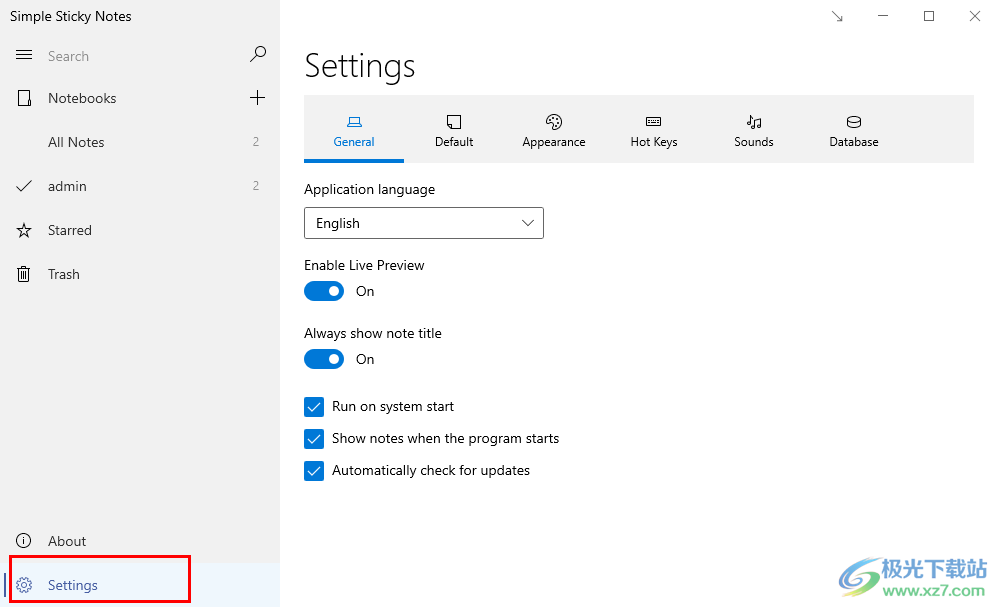Open the Trash bin icon
998x607 pixels.
point(24,274)
